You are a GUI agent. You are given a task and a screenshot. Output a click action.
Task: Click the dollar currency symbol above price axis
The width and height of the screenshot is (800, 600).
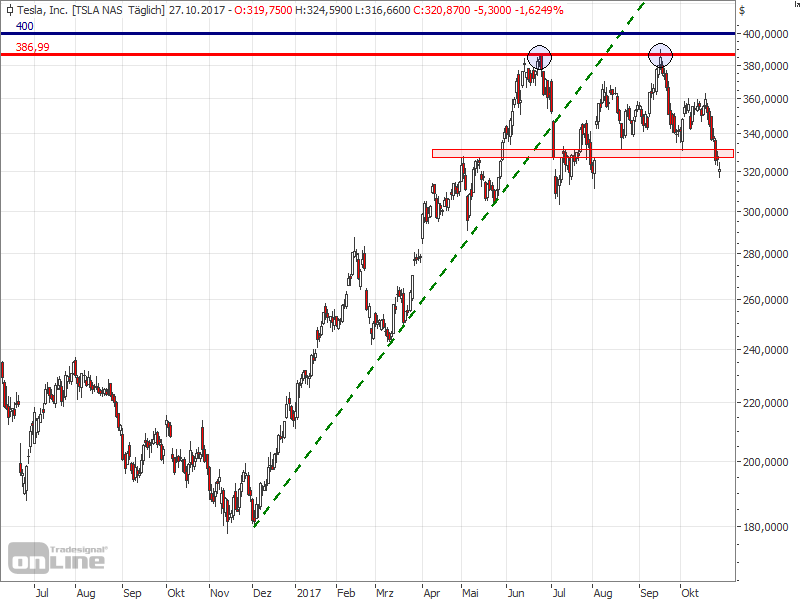pos(742,9)
